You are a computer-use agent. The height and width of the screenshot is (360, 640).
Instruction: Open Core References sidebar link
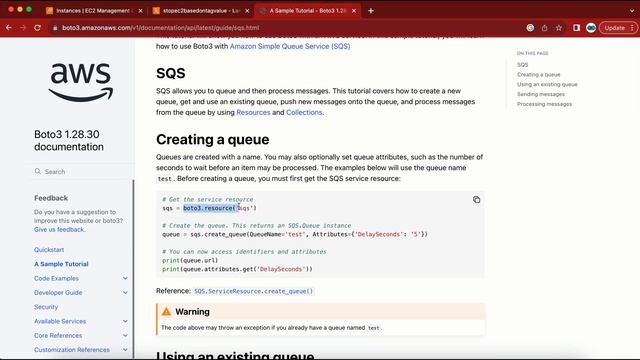58,336
